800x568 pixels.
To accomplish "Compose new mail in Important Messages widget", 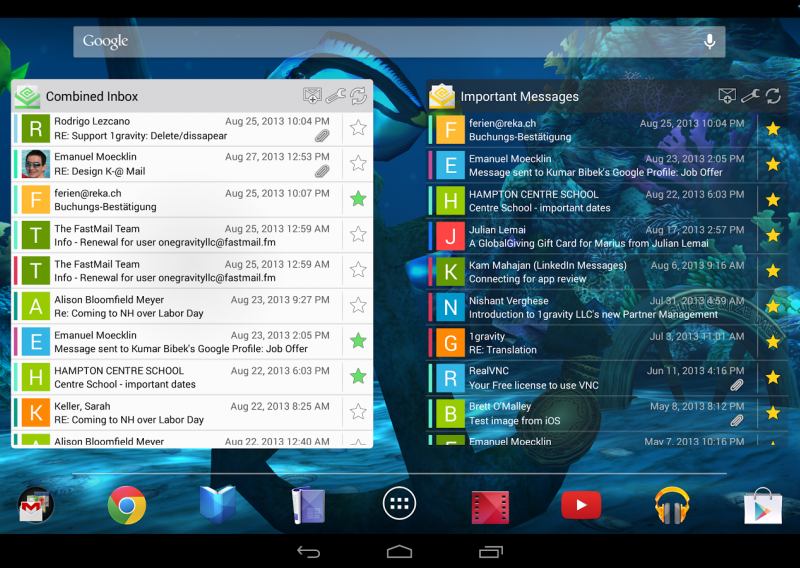I will tap(727, 96).
